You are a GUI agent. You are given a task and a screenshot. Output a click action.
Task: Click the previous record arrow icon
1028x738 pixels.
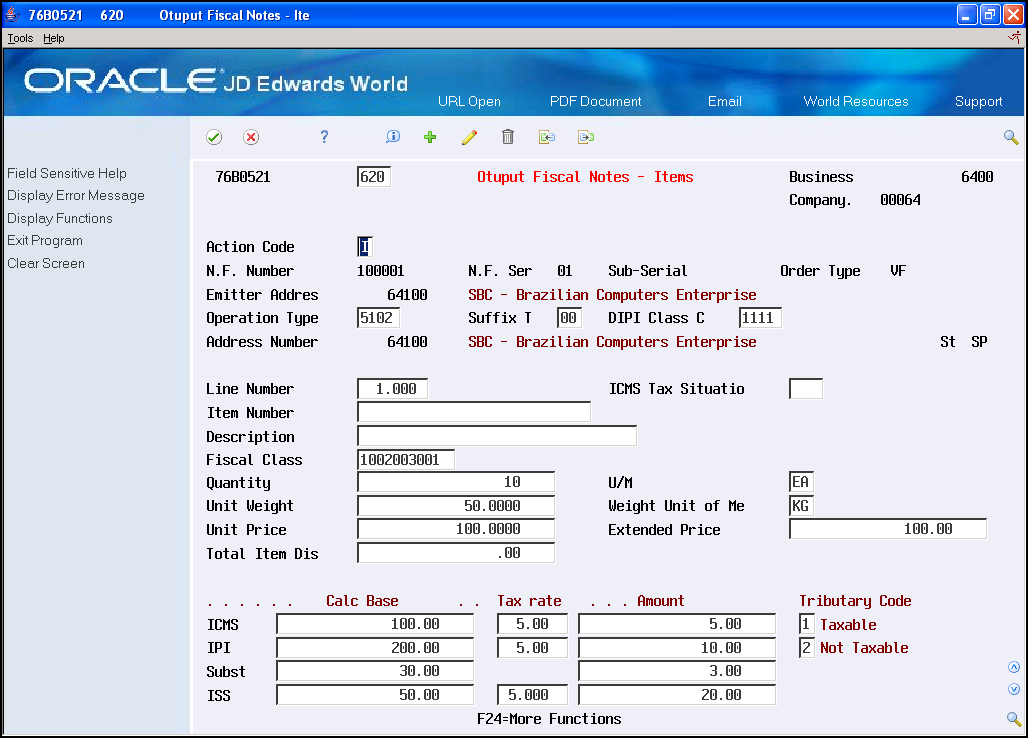click(x=547, y=137)
